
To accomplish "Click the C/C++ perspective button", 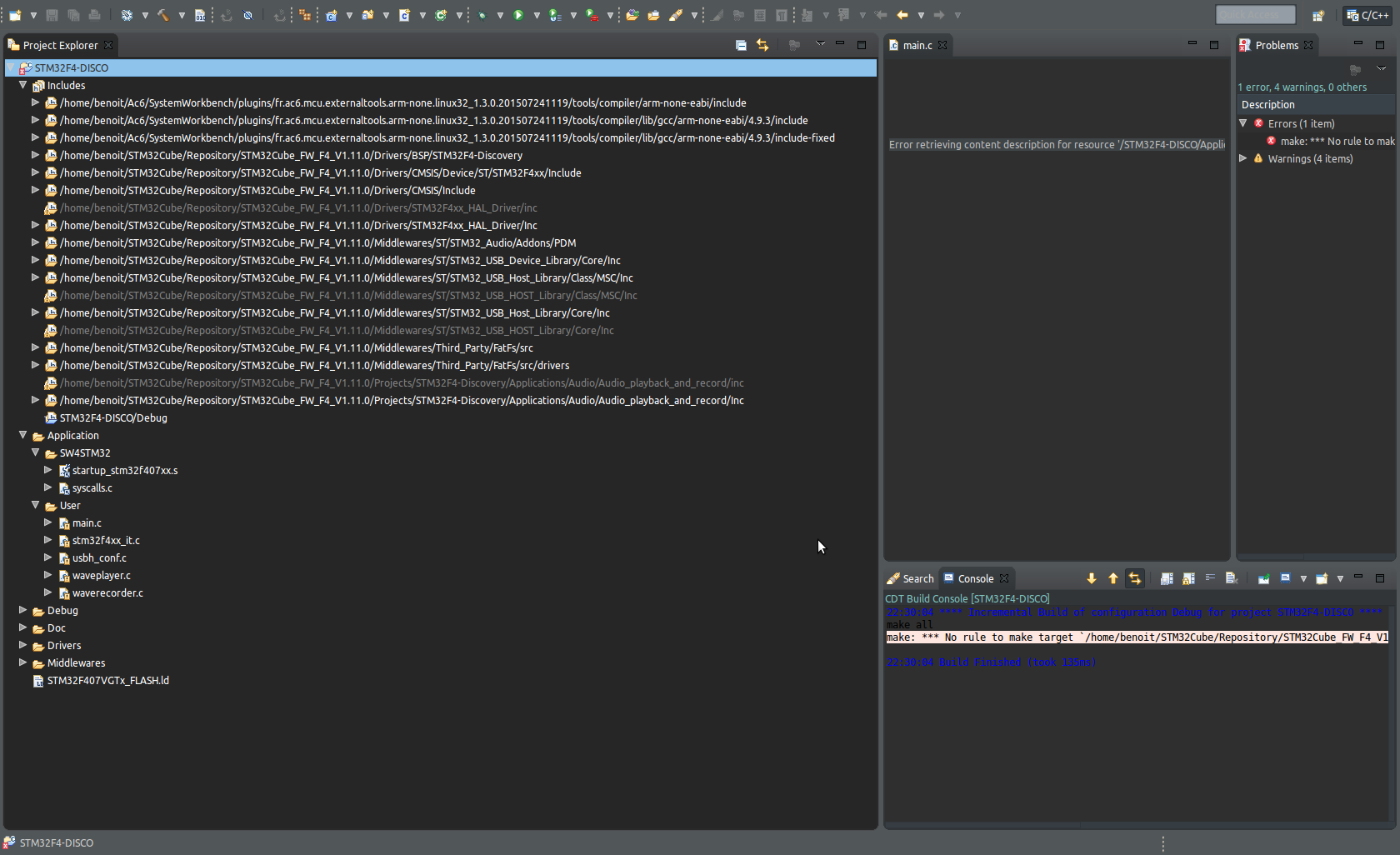I will (x=1367, y=15).
